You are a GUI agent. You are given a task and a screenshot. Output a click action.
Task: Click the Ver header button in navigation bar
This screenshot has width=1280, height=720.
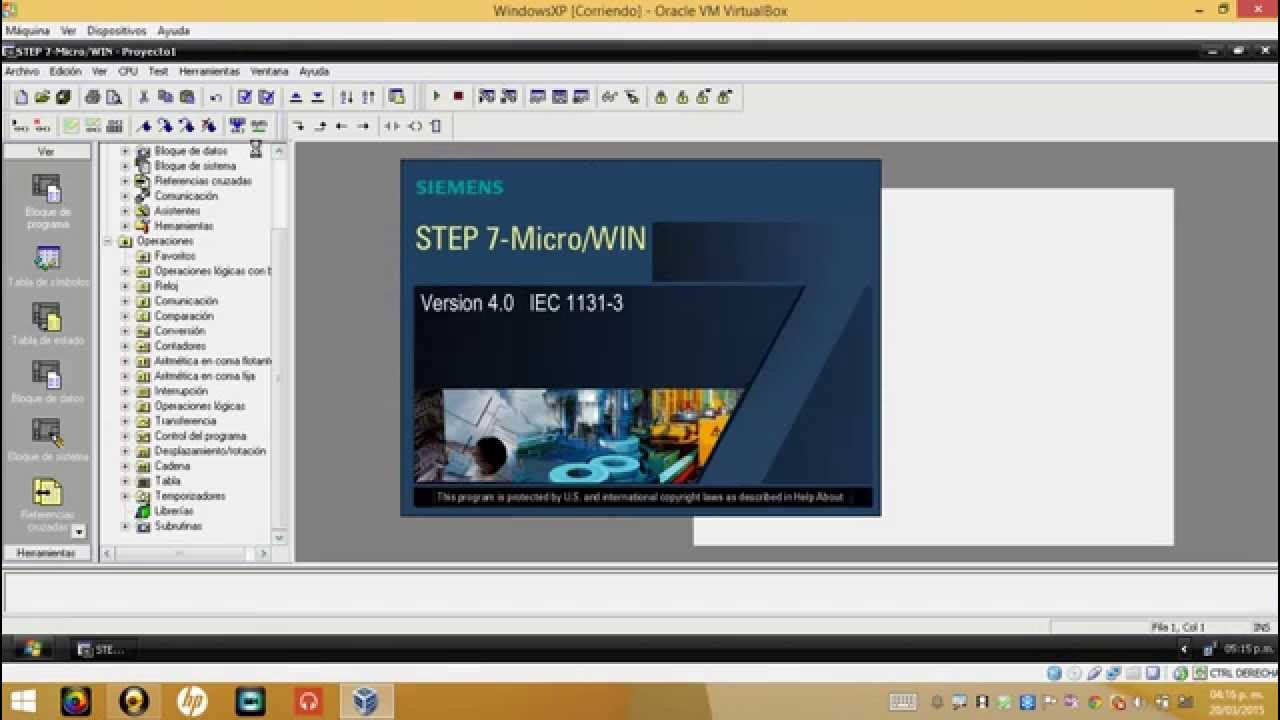click(x=46, y=152)
